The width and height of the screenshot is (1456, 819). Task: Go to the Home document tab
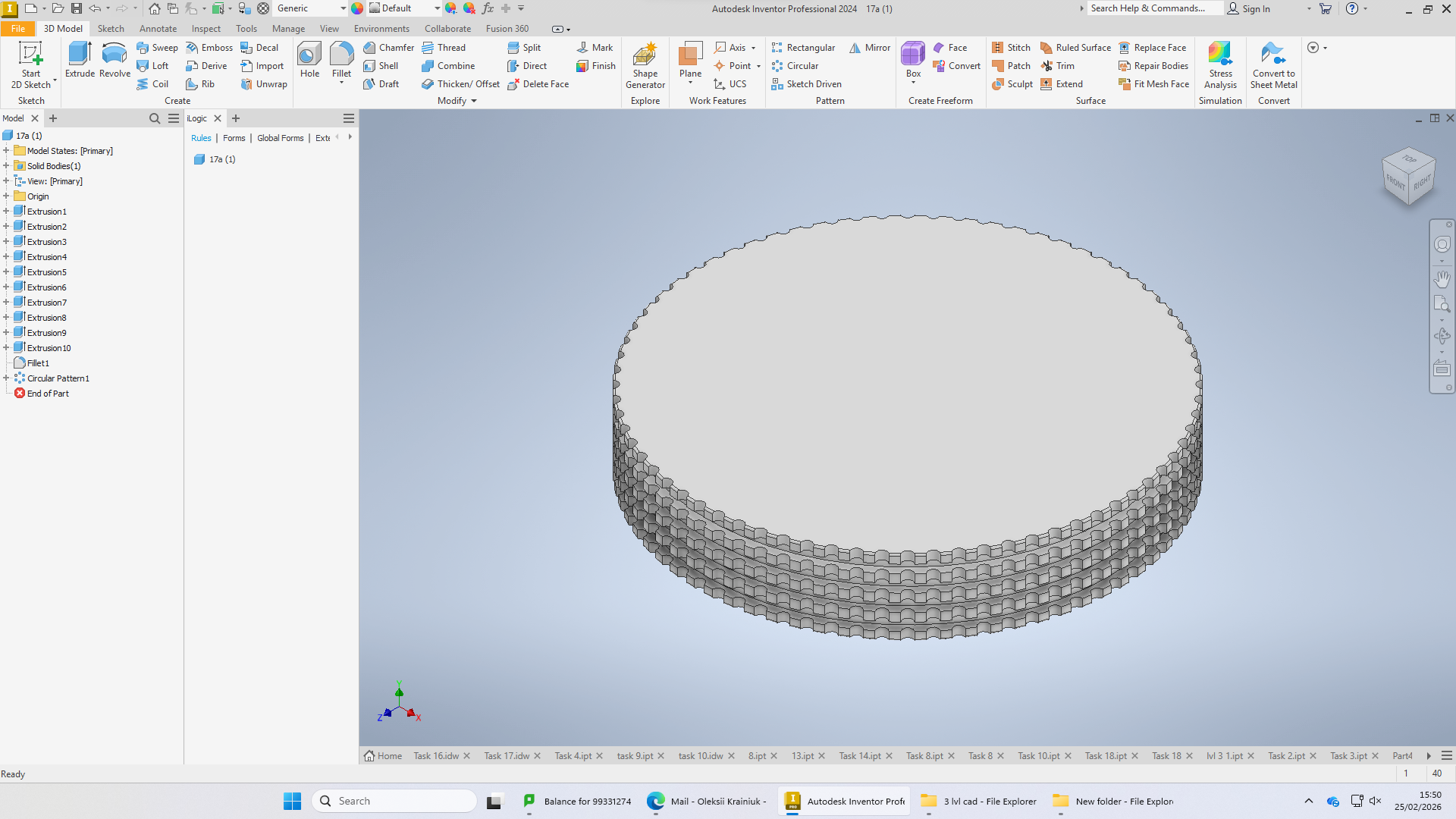(x=383, y=755)
